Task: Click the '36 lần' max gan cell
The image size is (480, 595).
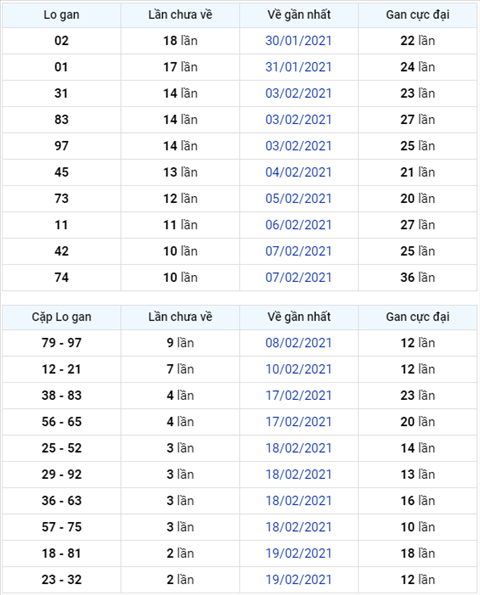Action: (x=418, y=277)
